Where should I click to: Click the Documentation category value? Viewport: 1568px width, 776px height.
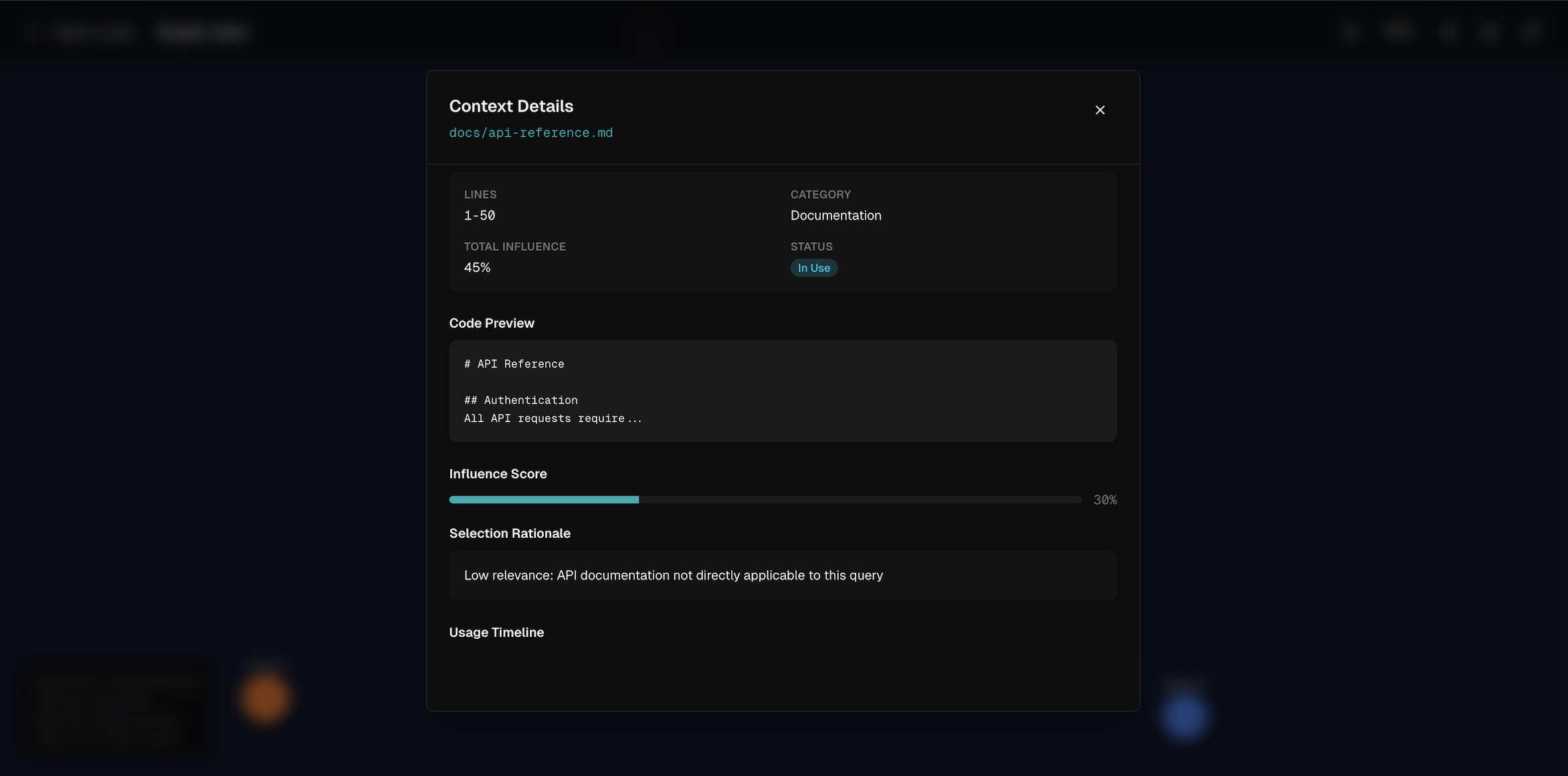(836, 215)
